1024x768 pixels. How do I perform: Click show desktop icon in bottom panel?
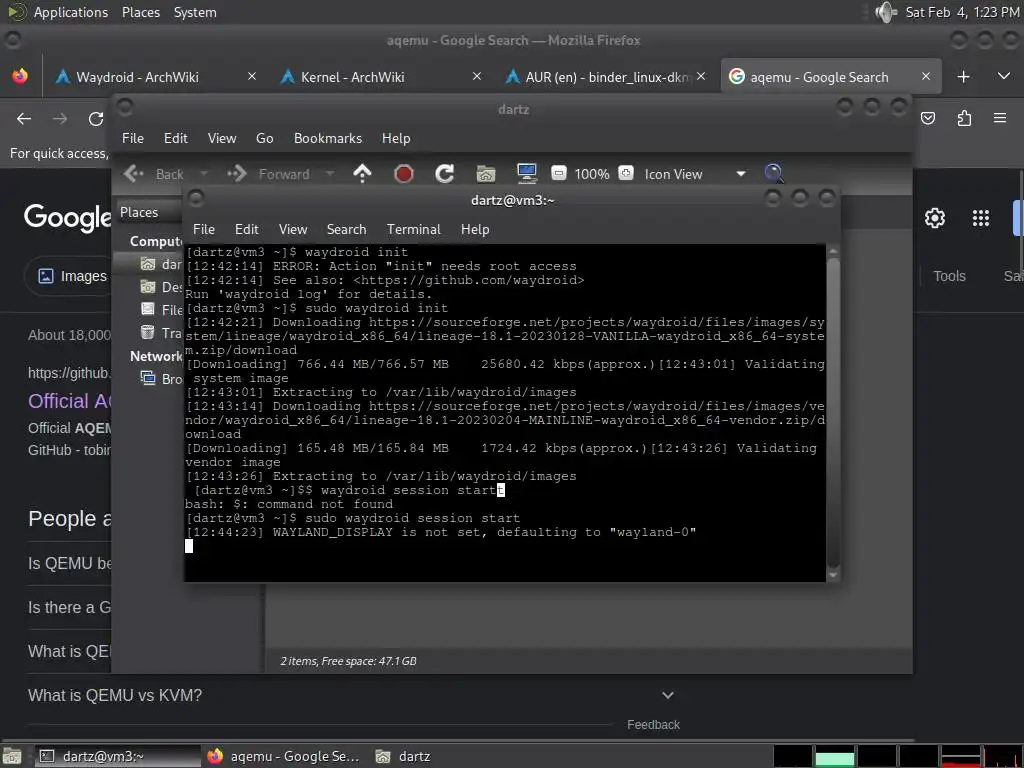(12, 756)
